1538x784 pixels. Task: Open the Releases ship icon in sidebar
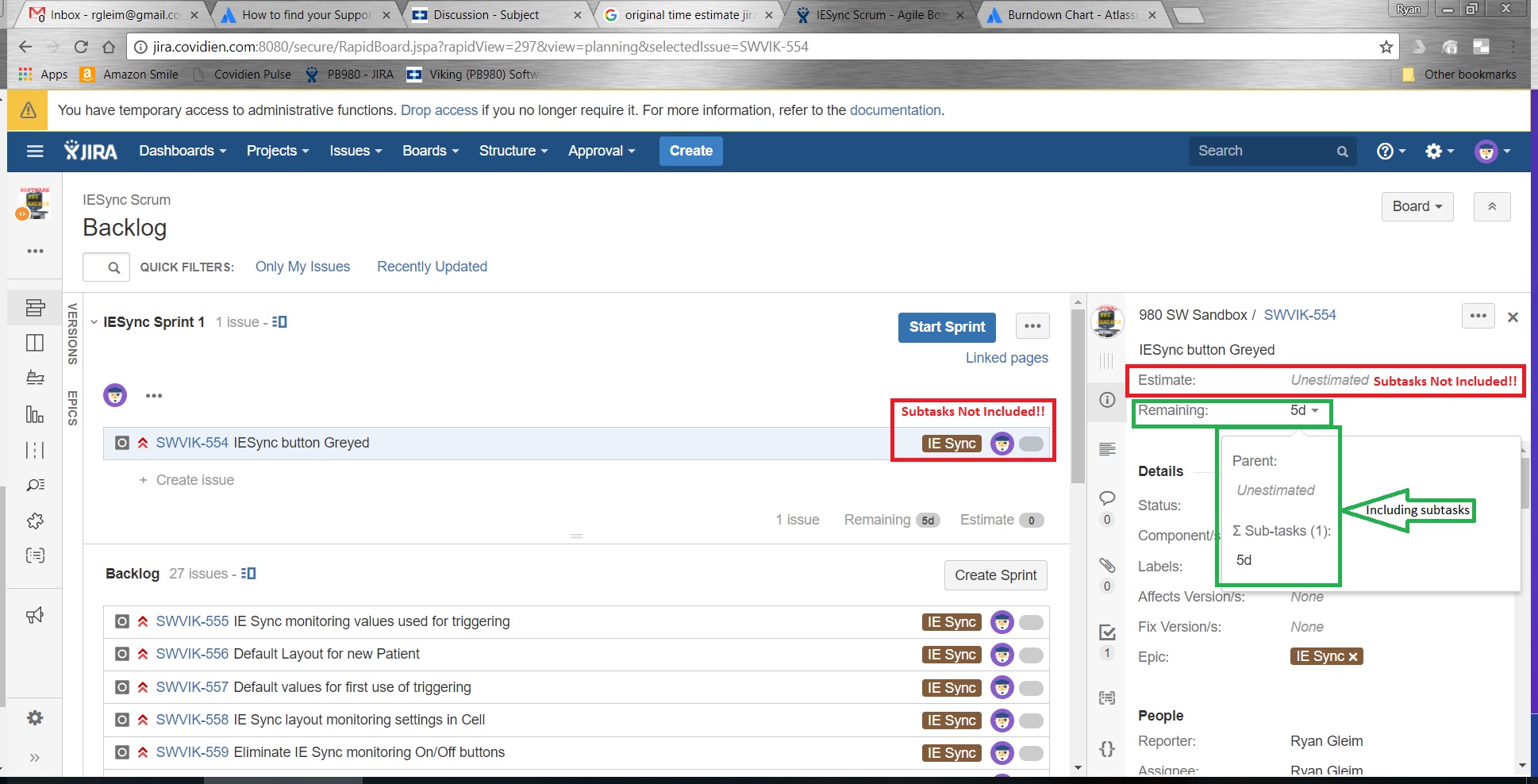(35, 378)
